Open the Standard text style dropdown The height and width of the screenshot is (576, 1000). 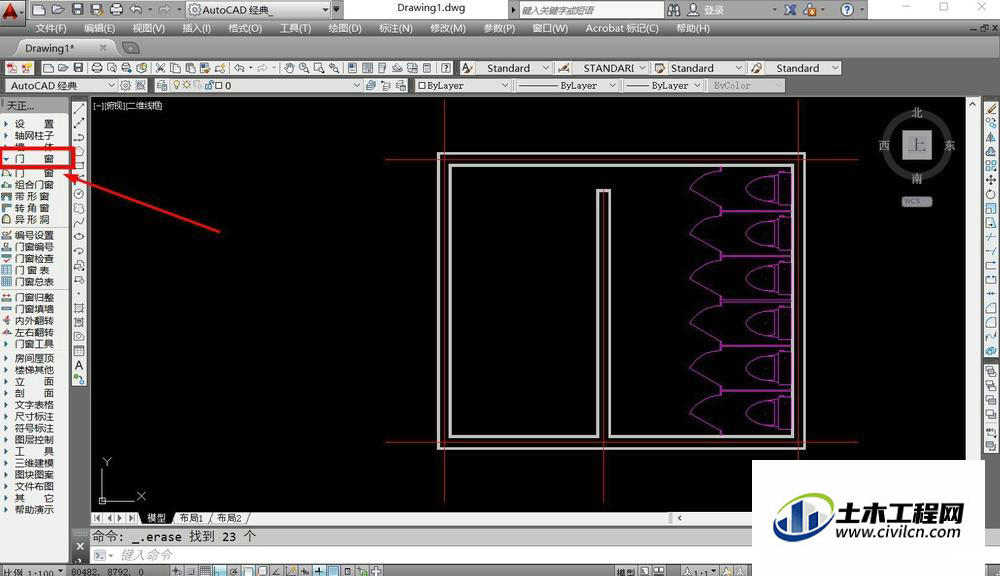click(x=513, y=68)
